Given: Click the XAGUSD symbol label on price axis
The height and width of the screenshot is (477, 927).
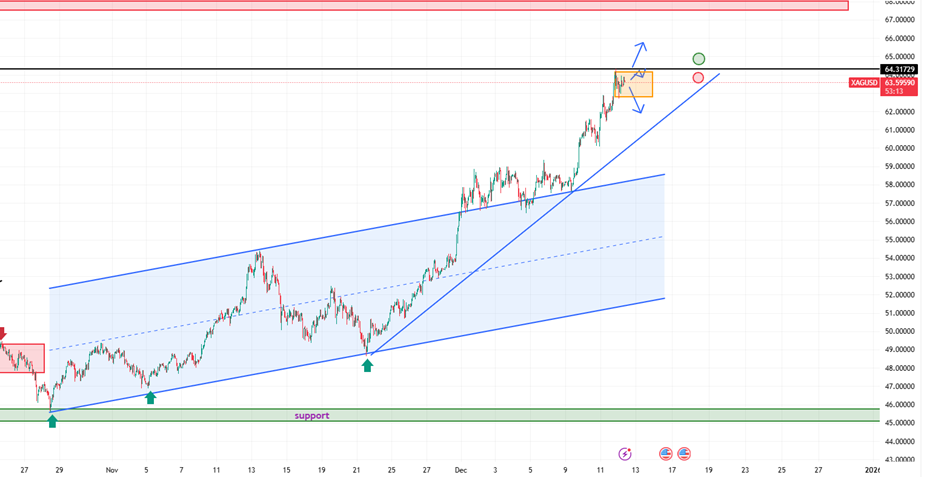Looking at the screenshot, I should (864, 83).
